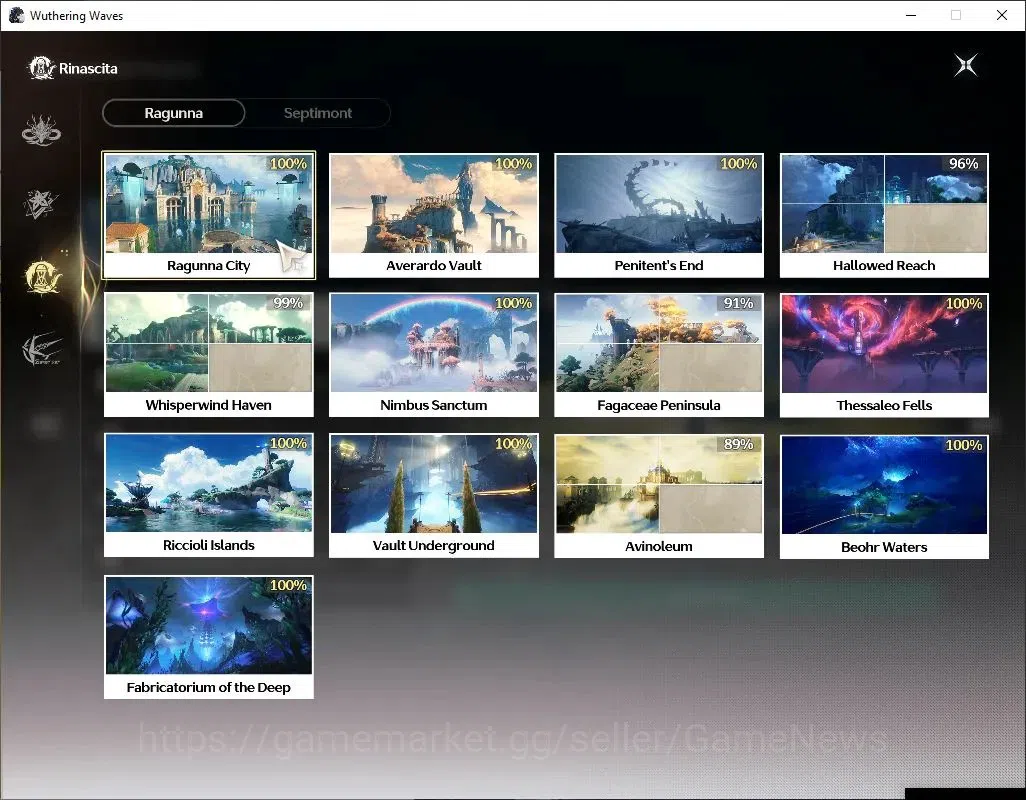Close the exploration panel with X icon
1026x800 pixels.
pos(966,65)
